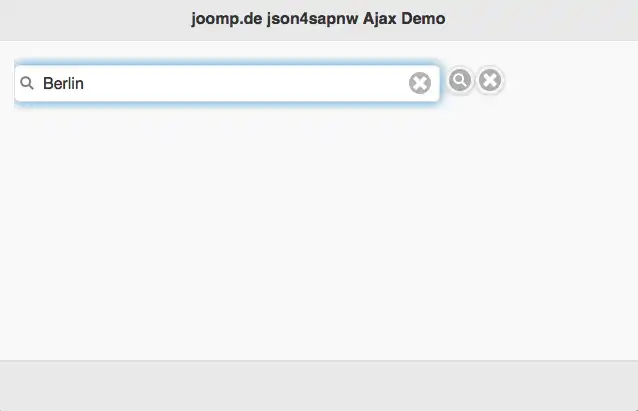The height and width of the screenshot is (411, 638).
Task: Erase the search field using its clear icon
Action: pyautogui.click(x=420, y=83)
